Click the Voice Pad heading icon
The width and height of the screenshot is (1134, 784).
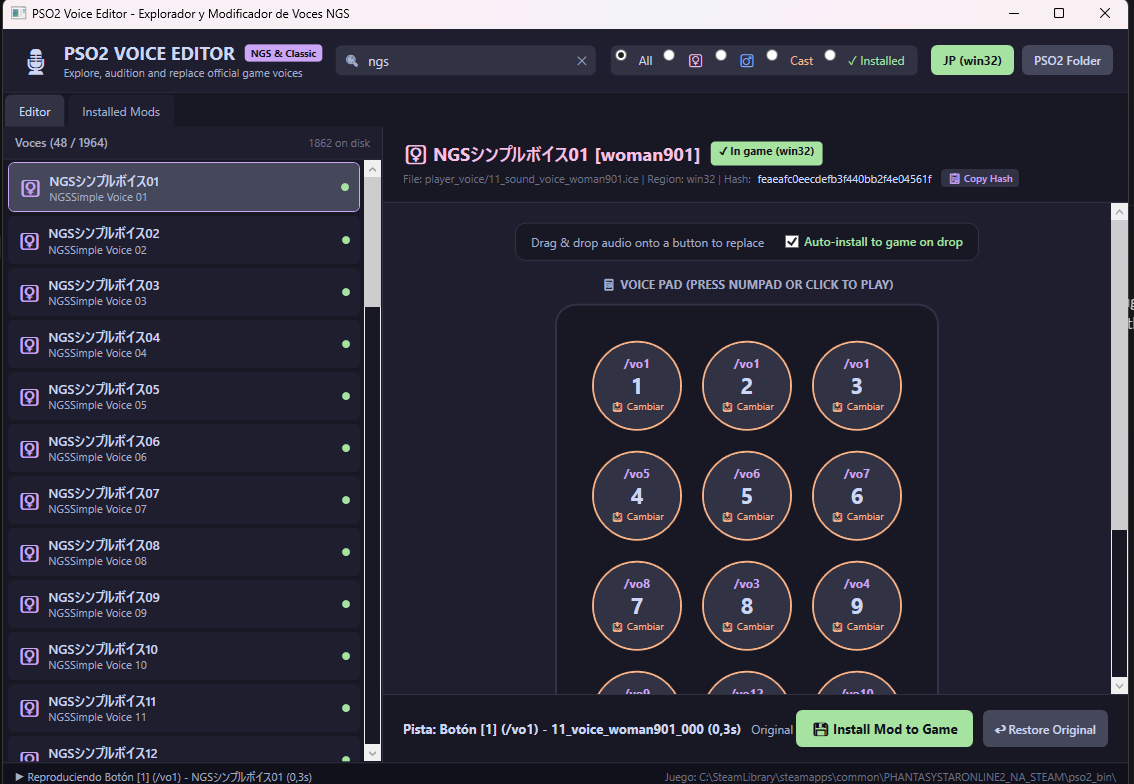tap(609, 285)
